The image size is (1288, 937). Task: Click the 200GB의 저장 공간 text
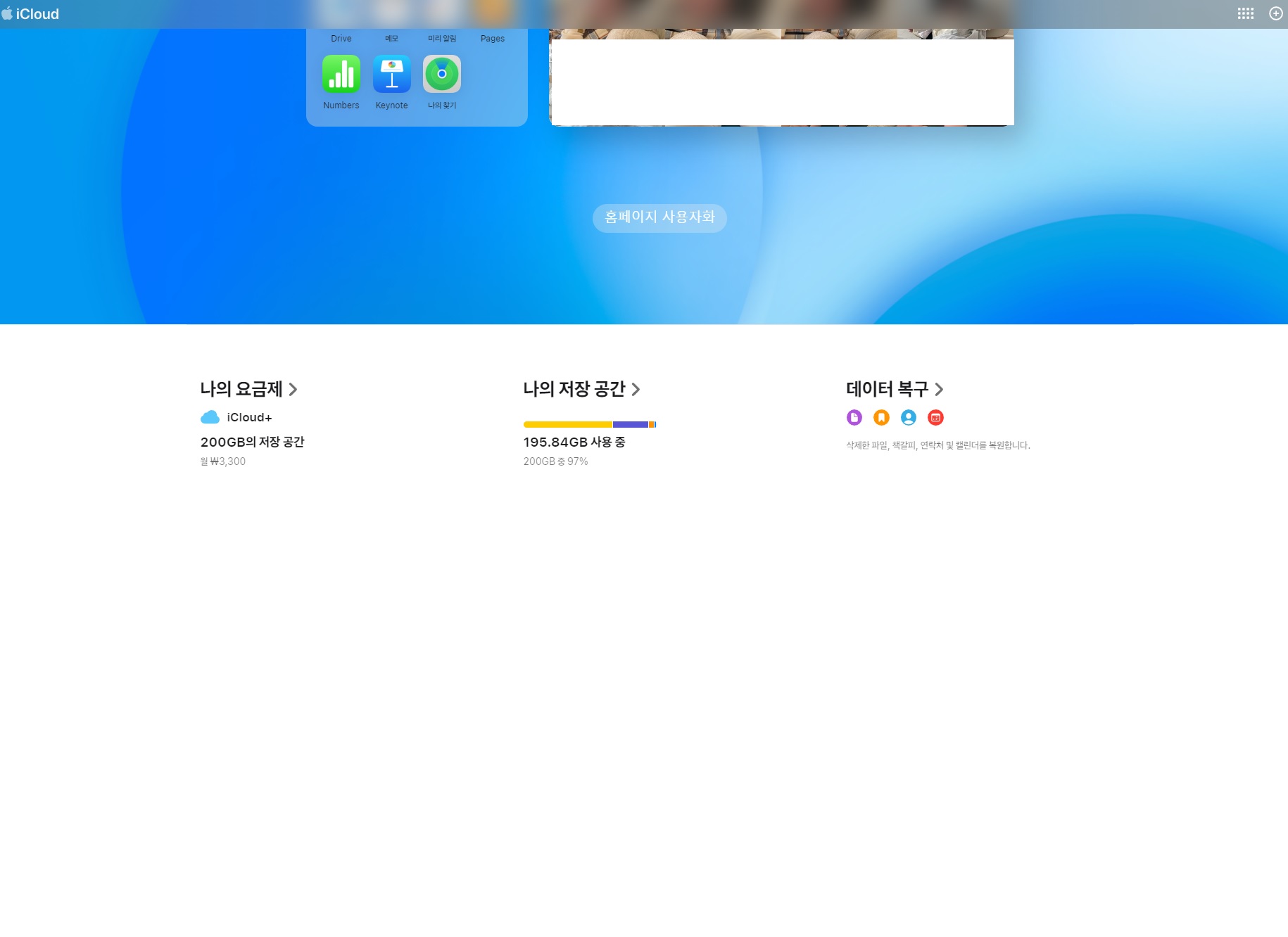coord(252,442)
